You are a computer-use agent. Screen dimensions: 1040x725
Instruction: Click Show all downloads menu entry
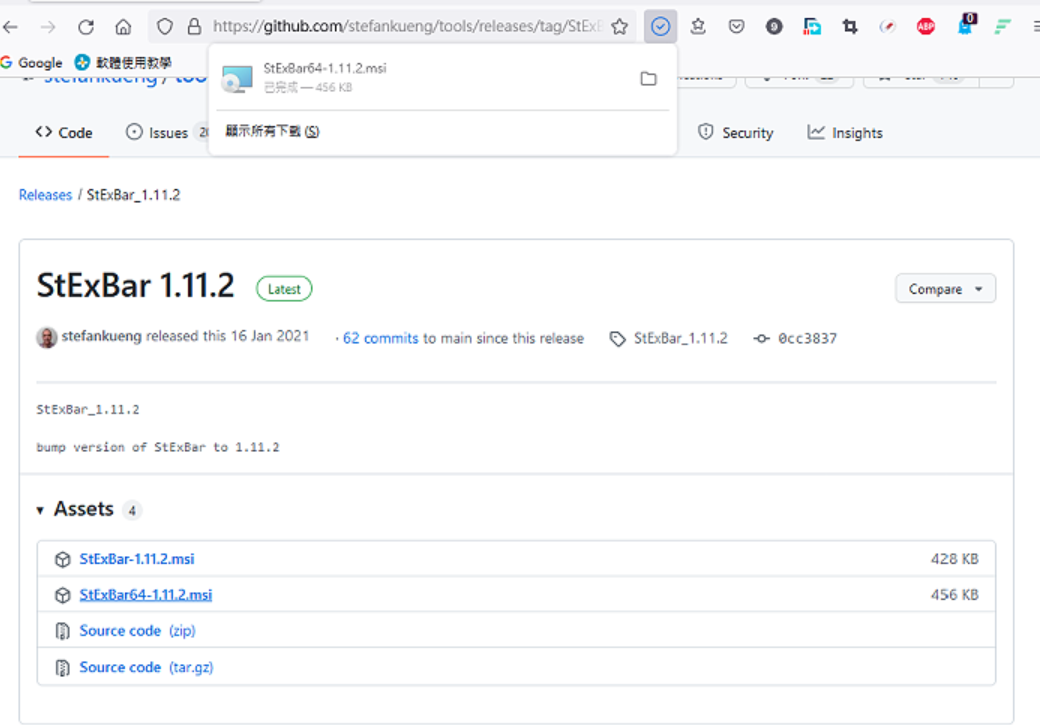click(x=272, y=131)
